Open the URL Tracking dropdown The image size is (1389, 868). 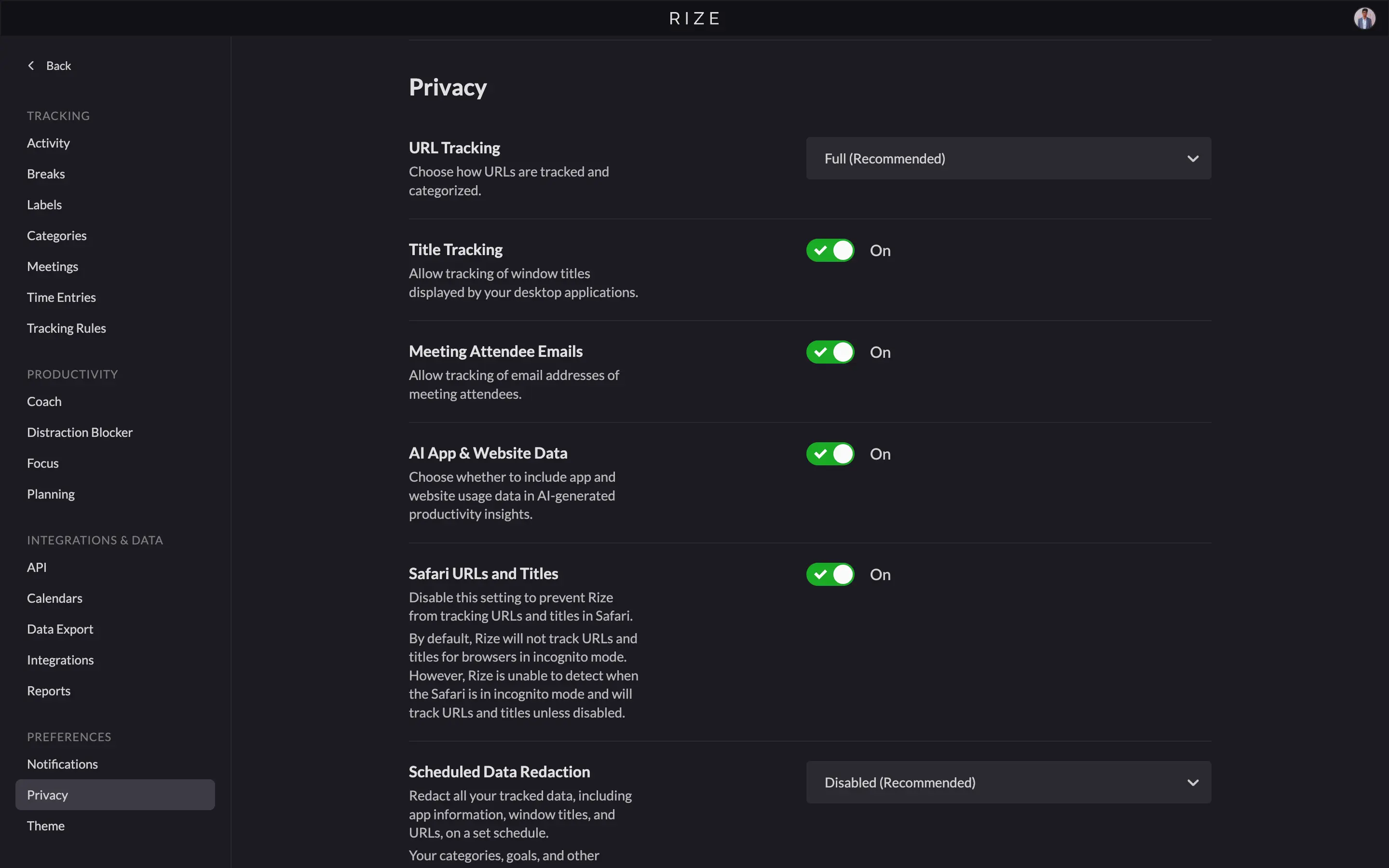(x=1008, y=158)
